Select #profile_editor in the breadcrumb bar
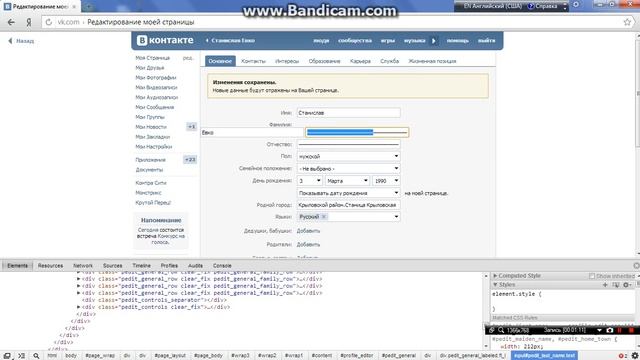Viewport: 640px width, 360px height. coord(357,356)
